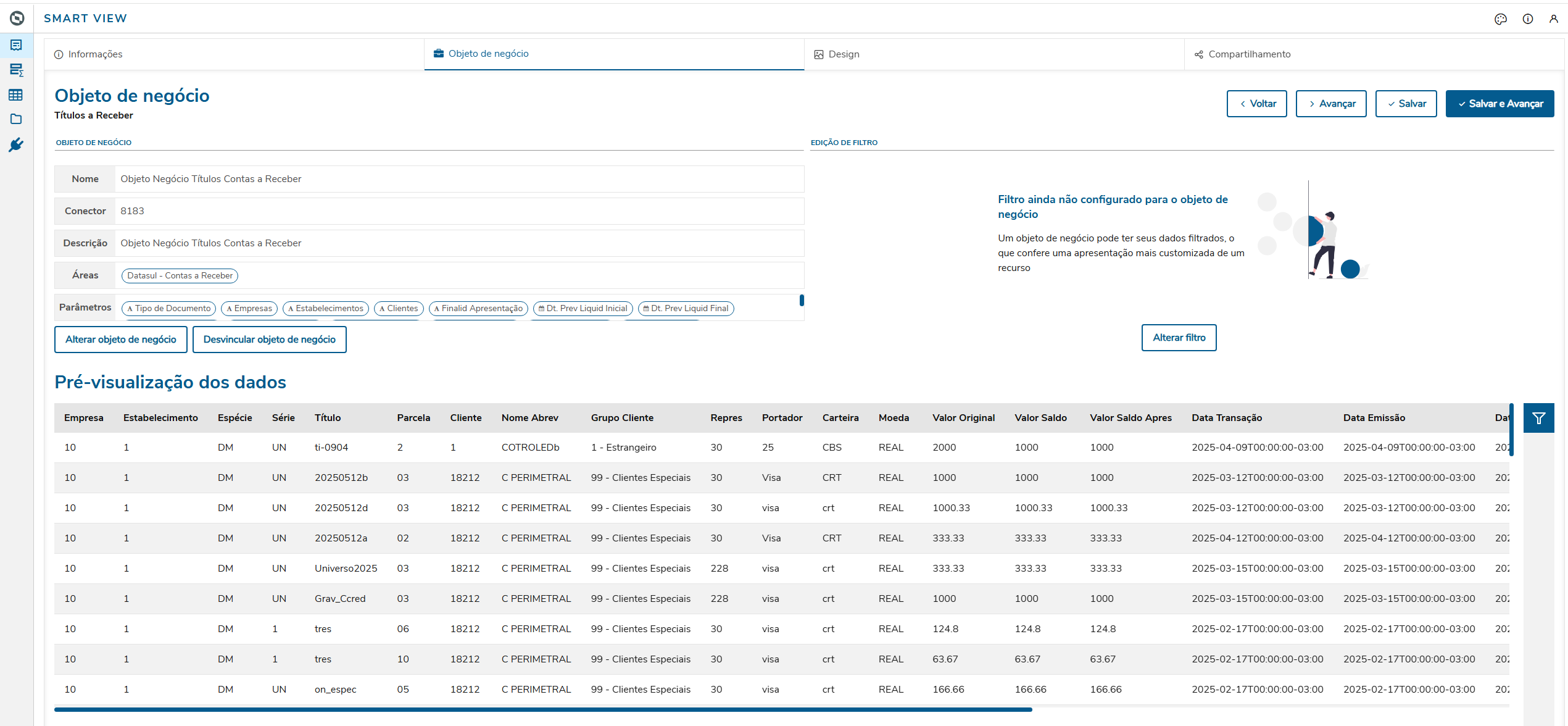Open the reports receipt sidebar icon
This screenshot has height=726, width=1568.
(16, 45)
